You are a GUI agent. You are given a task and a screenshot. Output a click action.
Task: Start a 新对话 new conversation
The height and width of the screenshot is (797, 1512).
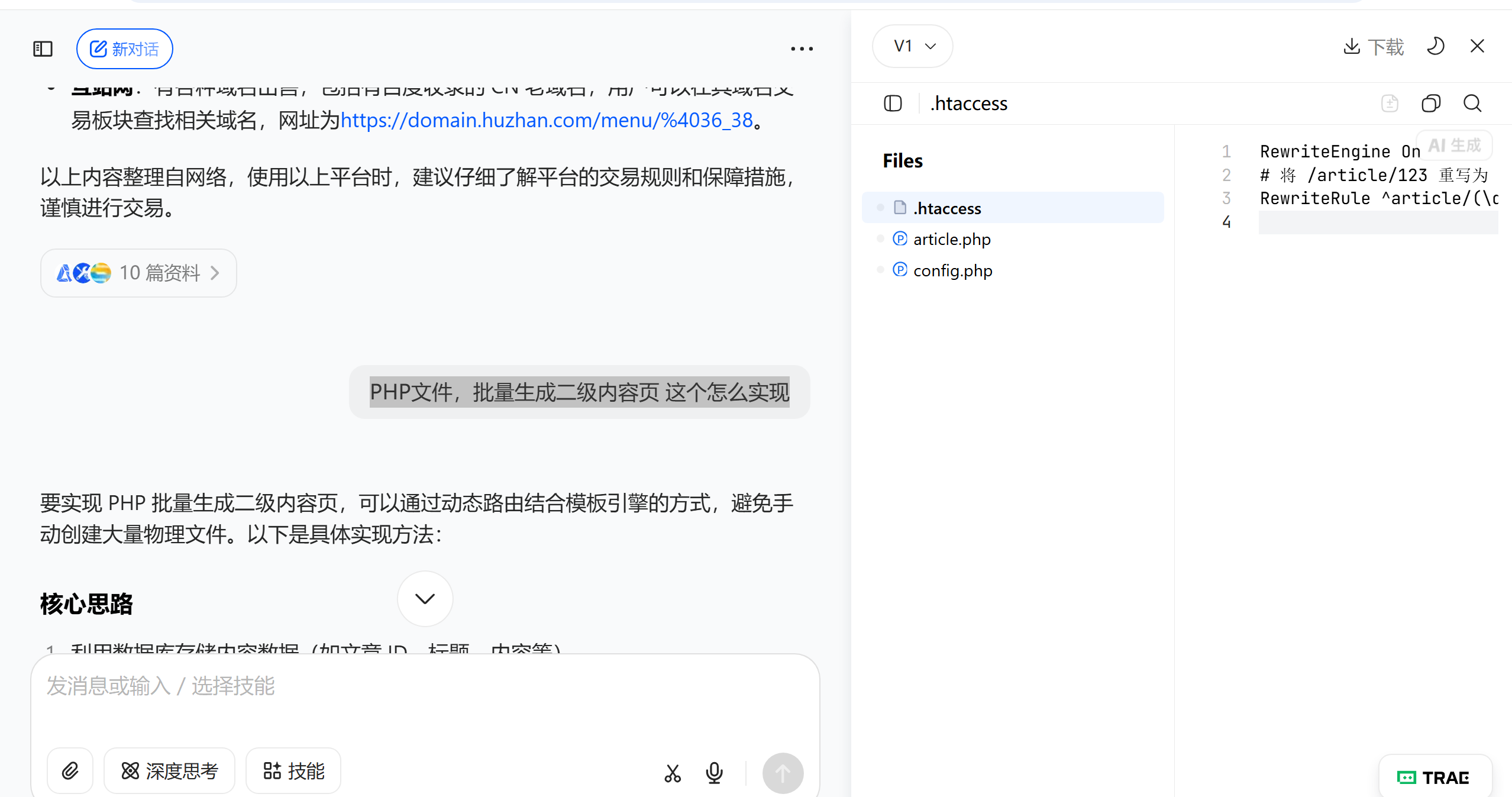coord(124,49)
